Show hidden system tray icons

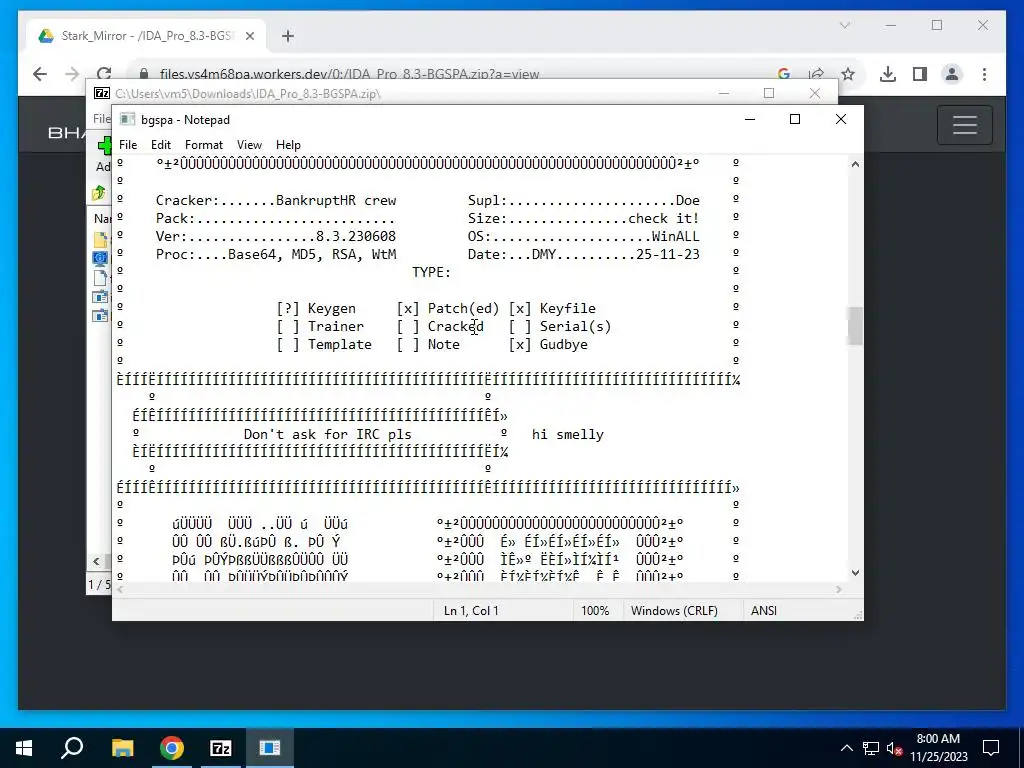pos(846,748)
